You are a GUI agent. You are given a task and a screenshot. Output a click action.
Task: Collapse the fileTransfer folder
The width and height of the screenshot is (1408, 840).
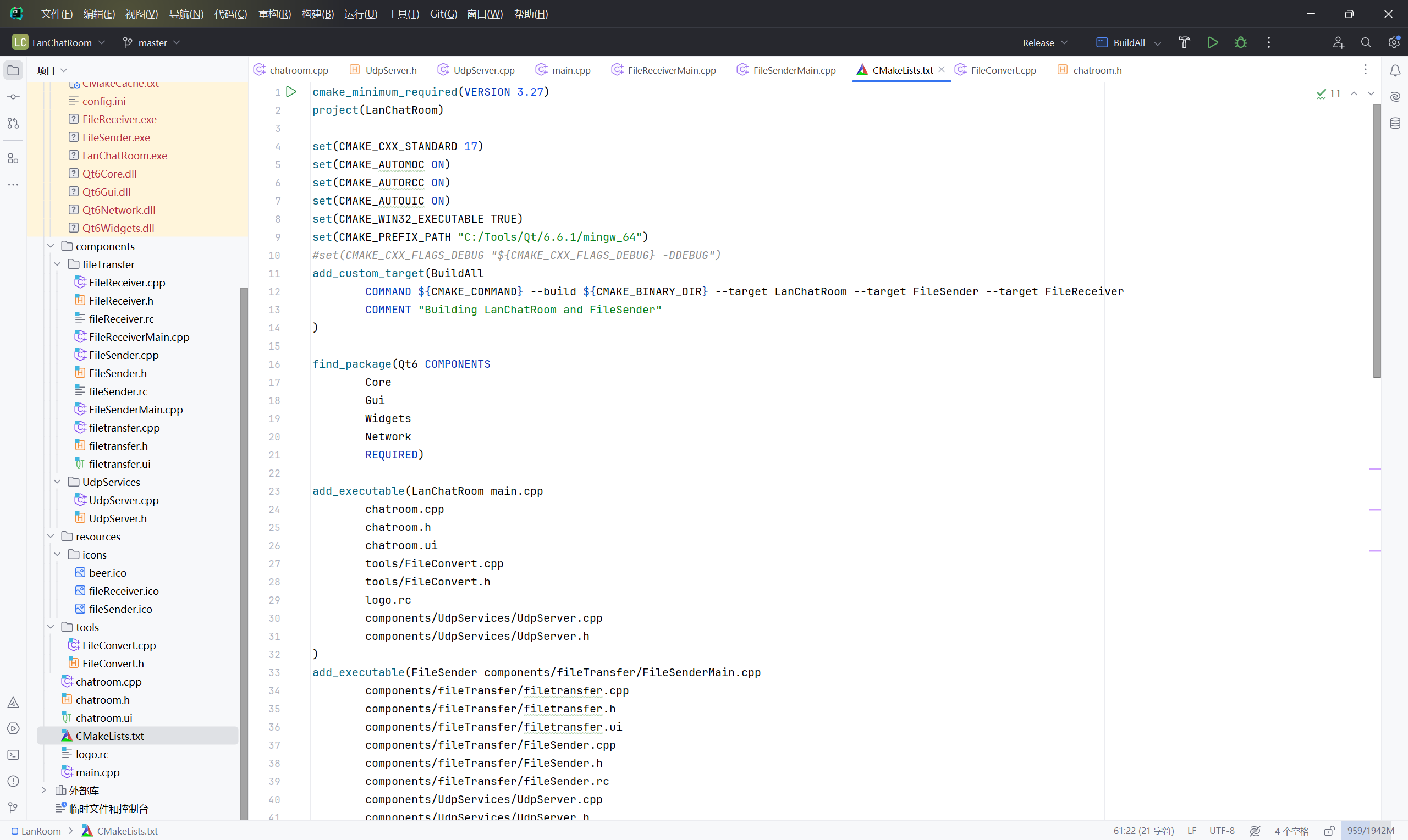(x=57, y=264)
